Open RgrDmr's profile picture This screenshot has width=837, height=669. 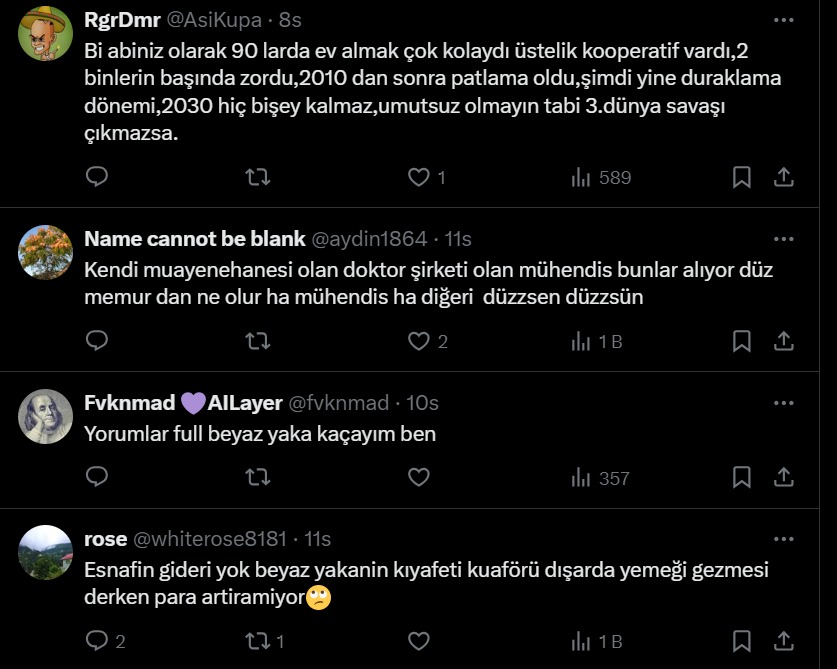46,35
